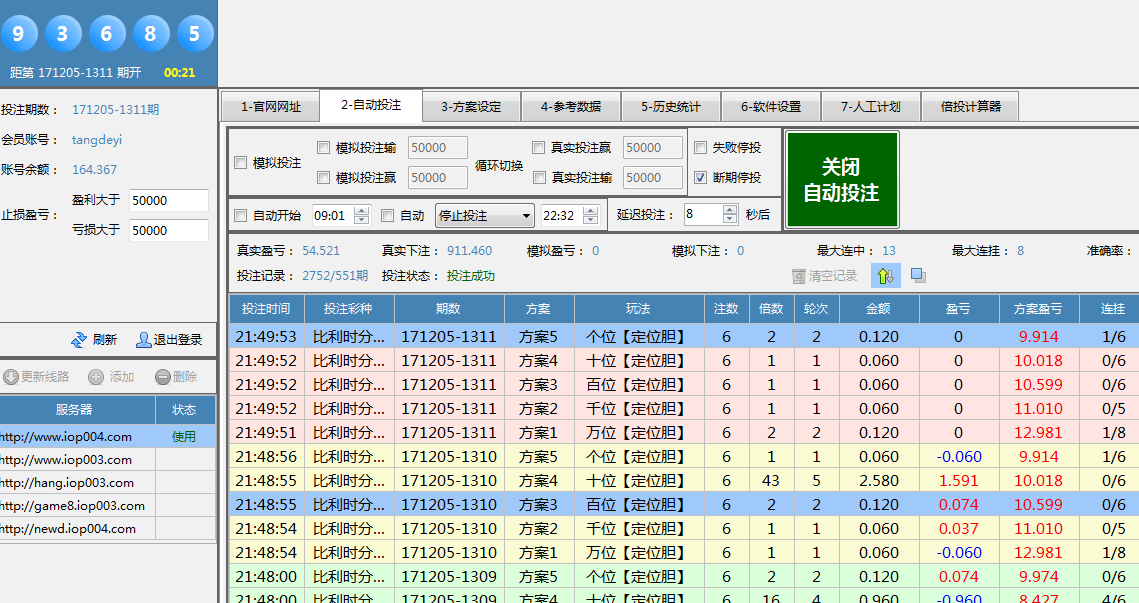Click the 刷新 refresh icon

78,340
